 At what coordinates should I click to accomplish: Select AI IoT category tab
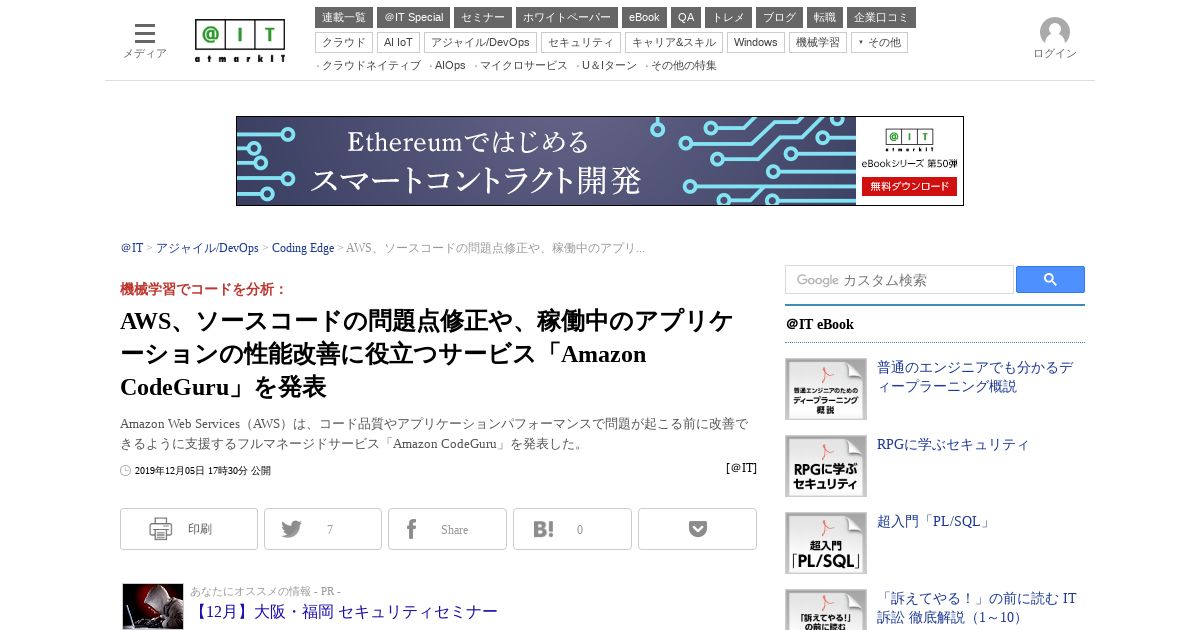tap(398, 42)
